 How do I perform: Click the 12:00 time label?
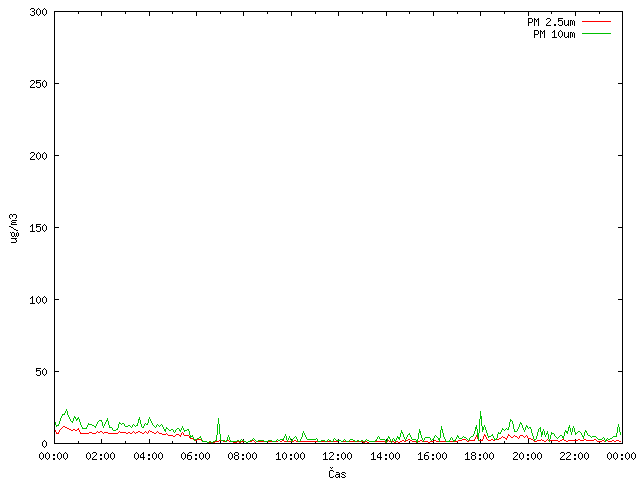tap(338, 456)
